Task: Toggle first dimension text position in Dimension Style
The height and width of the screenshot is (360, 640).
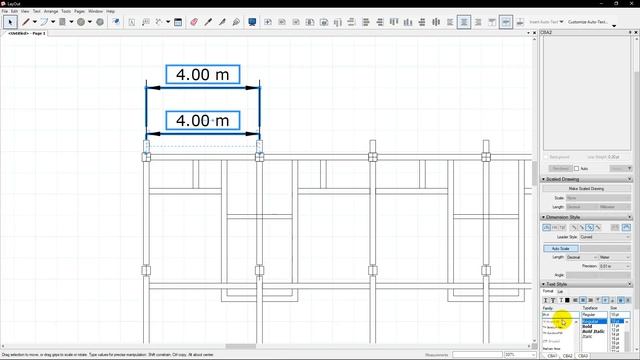Action: tap(547, 227)
